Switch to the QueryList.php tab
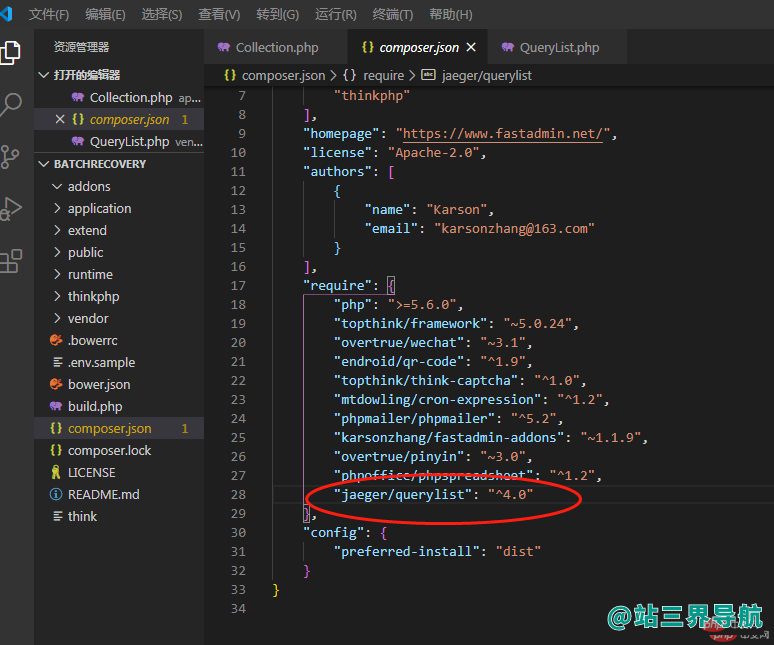The image size is (774, 645). click(557, 47)
